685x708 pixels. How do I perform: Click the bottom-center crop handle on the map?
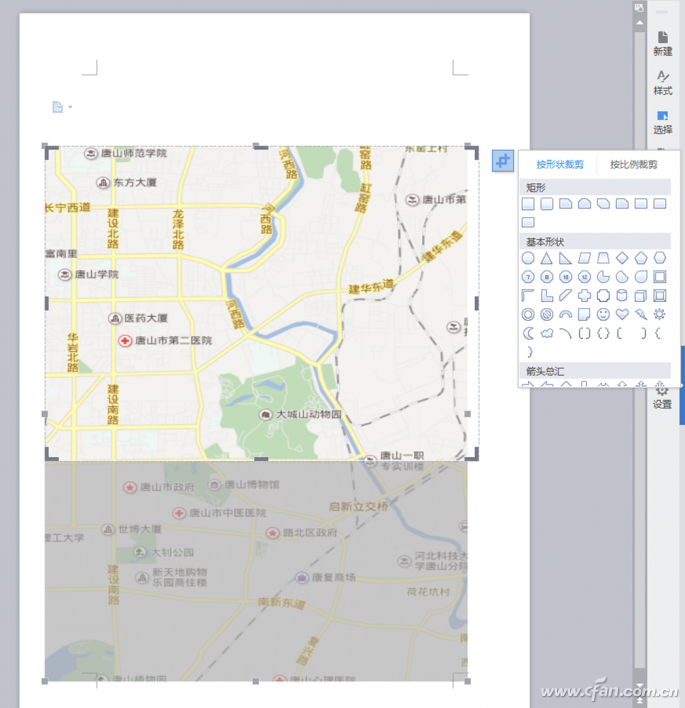click(261, 459)
